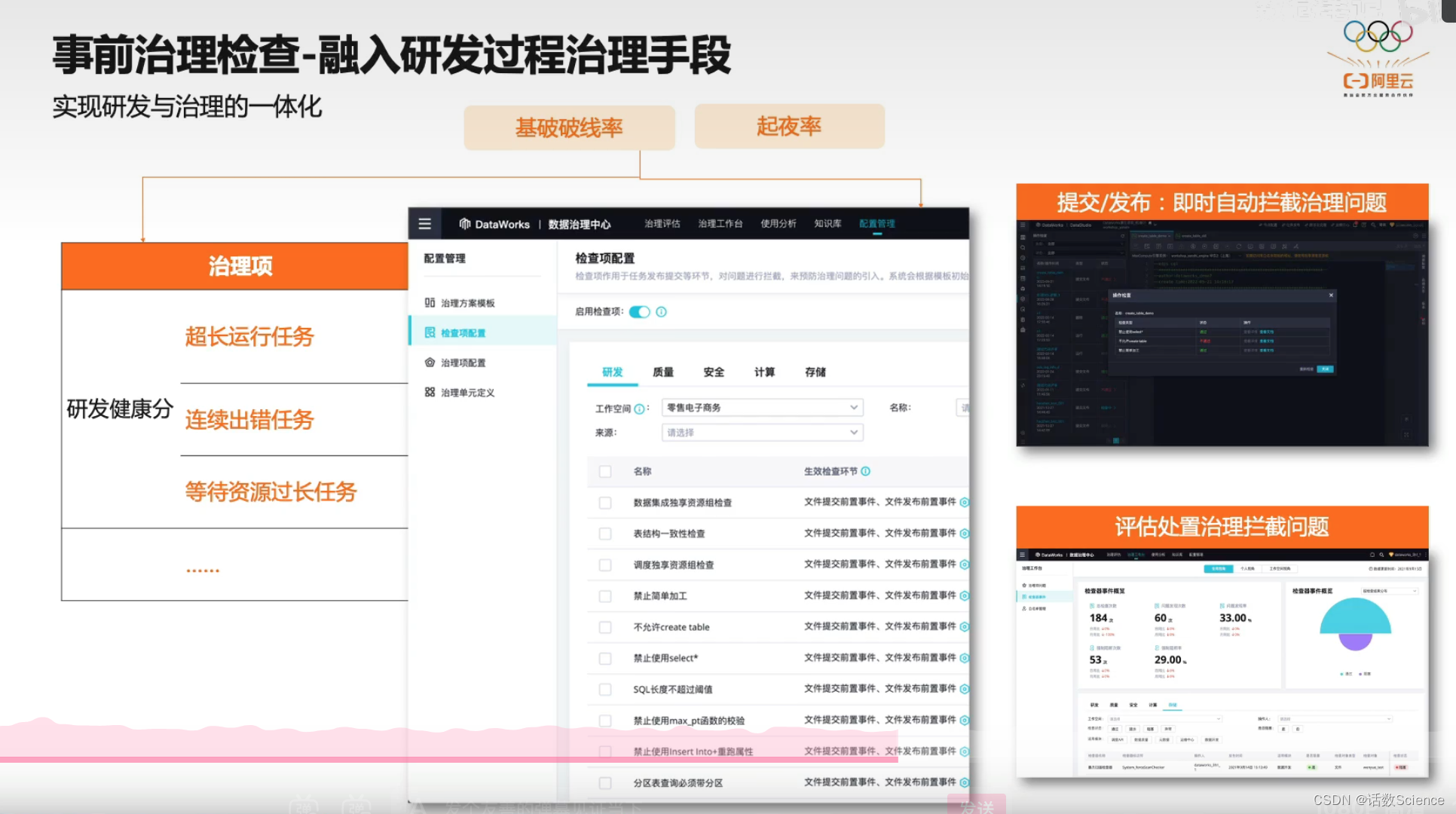Switch to the 质量 tab
This screenshot has width=1456, height=814.
tap(663, 372)
